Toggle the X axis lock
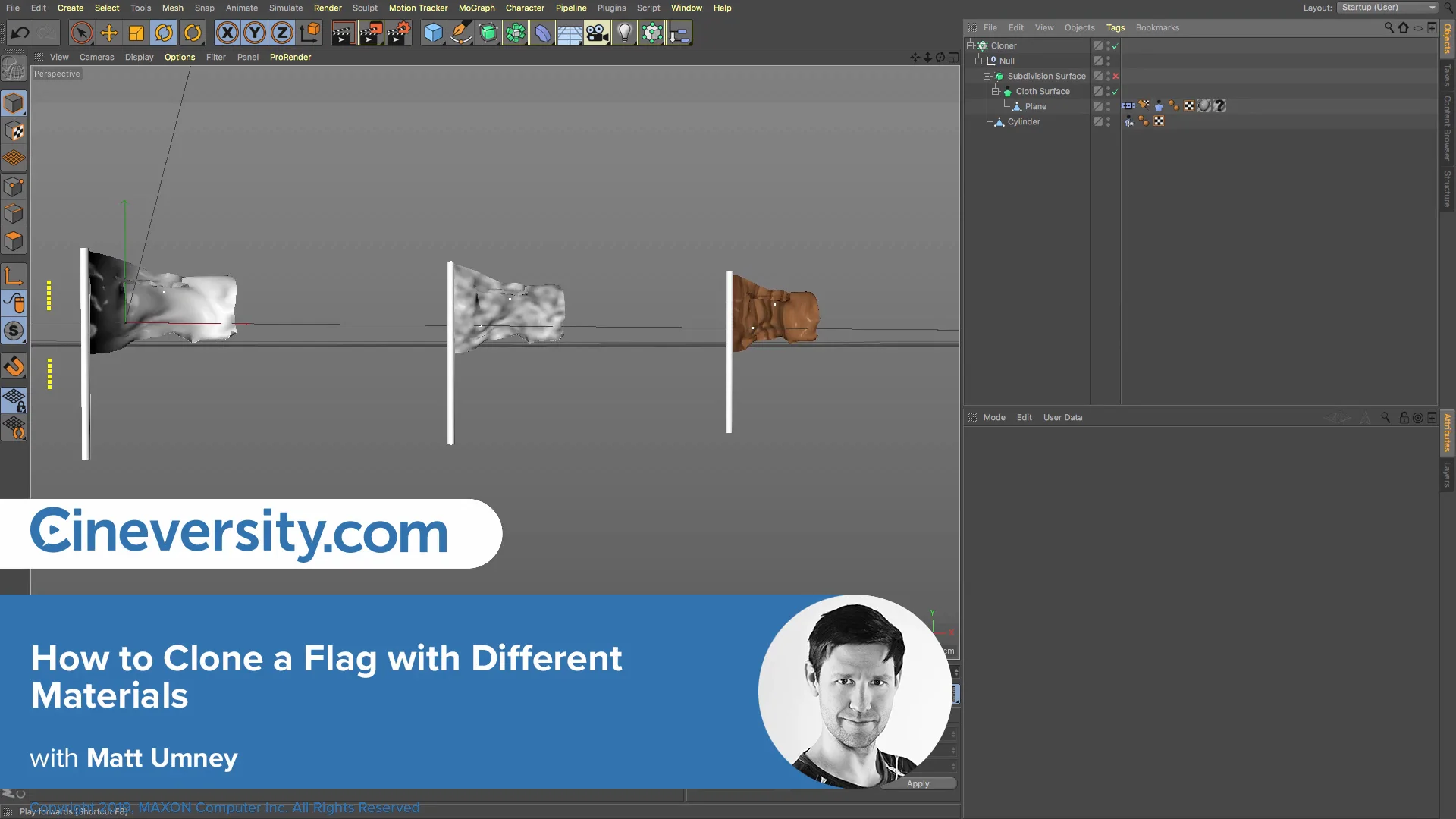This screenshot has height=819, width=1456. pos(227,33)
